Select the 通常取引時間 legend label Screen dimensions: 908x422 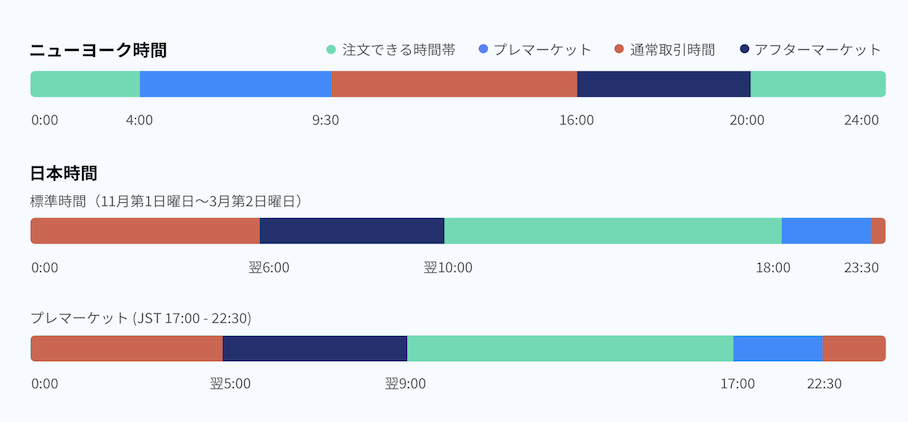(x=672, y=49)
